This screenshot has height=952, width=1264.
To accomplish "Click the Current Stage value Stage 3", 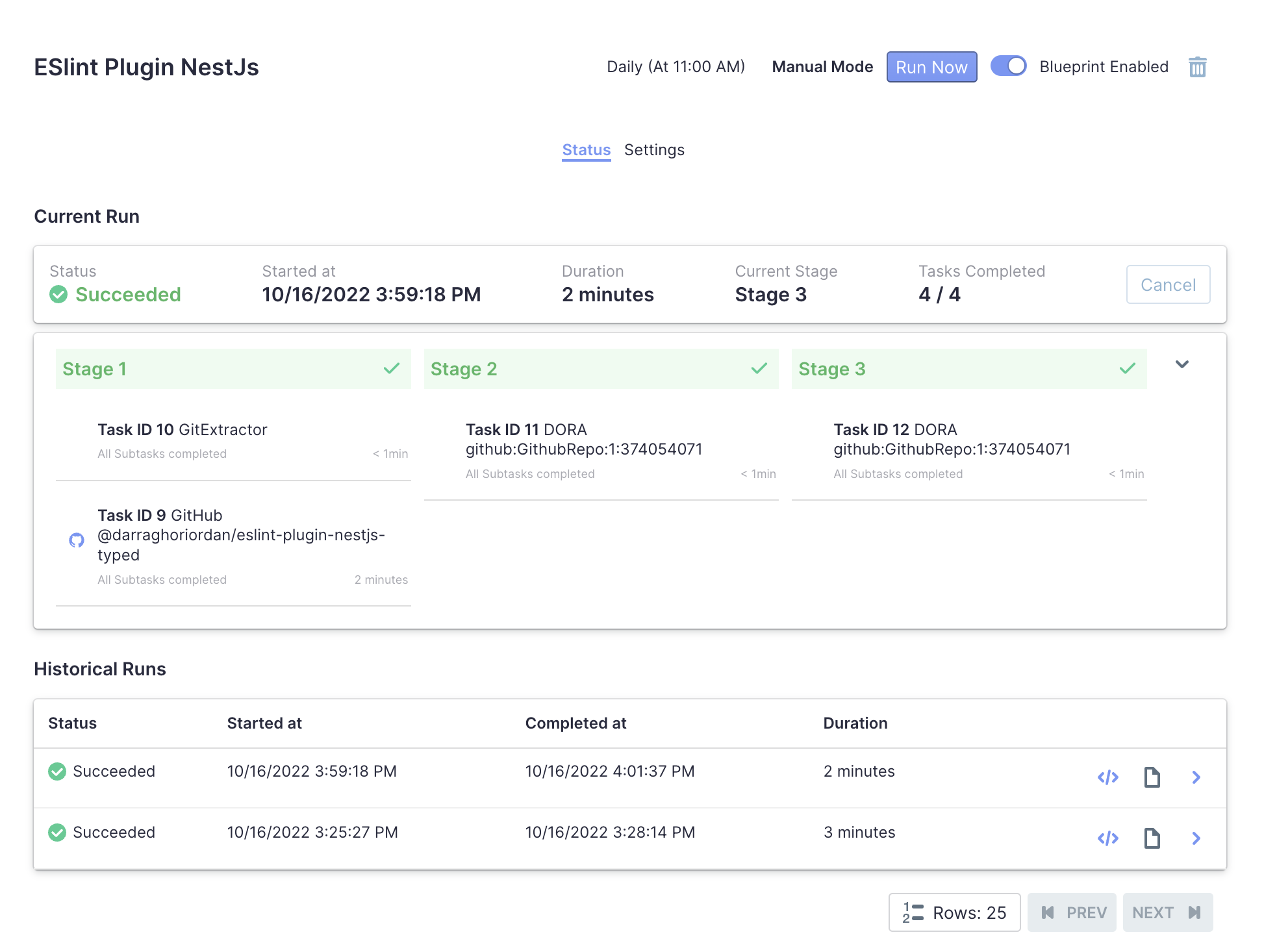I will (770, 294).
